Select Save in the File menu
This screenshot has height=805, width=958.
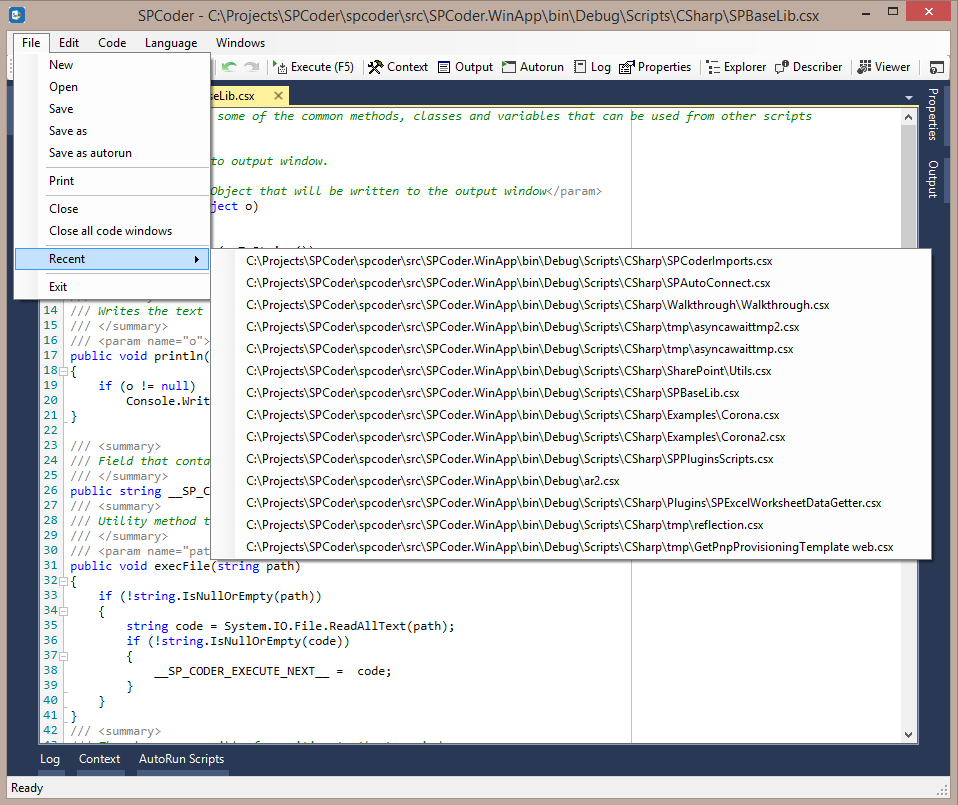(x=112, y=109)
